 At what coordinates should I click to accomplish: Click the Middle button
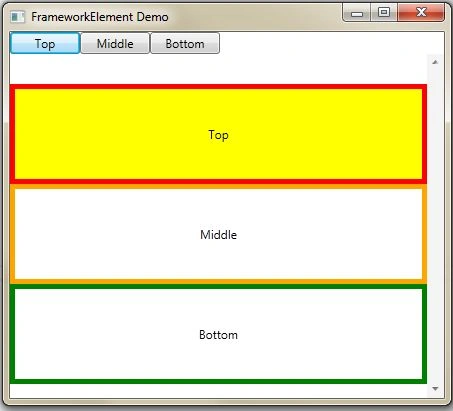[115, 43]
